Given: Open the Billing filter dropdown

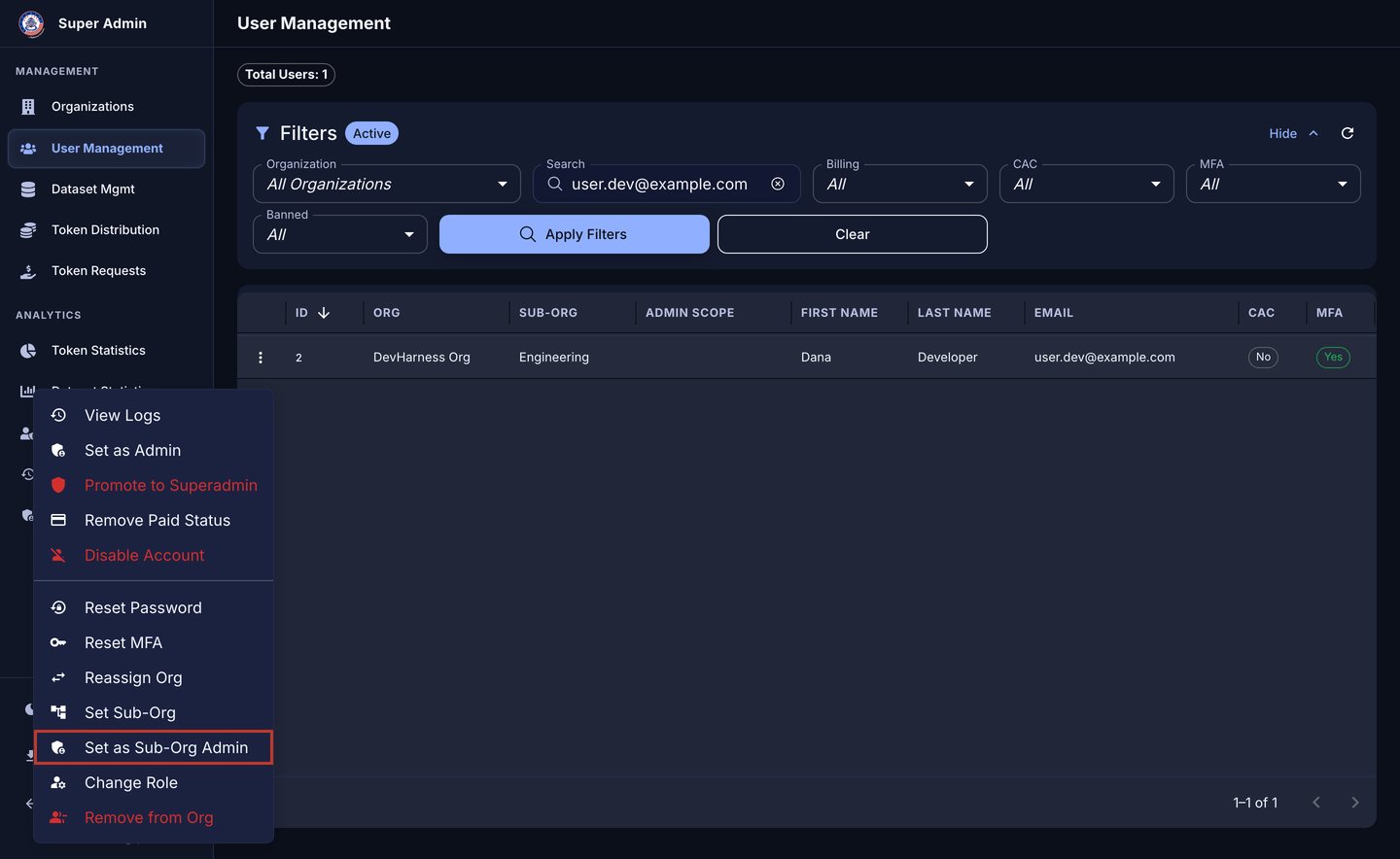Looking at the screenshot, I should click(900, 184).
